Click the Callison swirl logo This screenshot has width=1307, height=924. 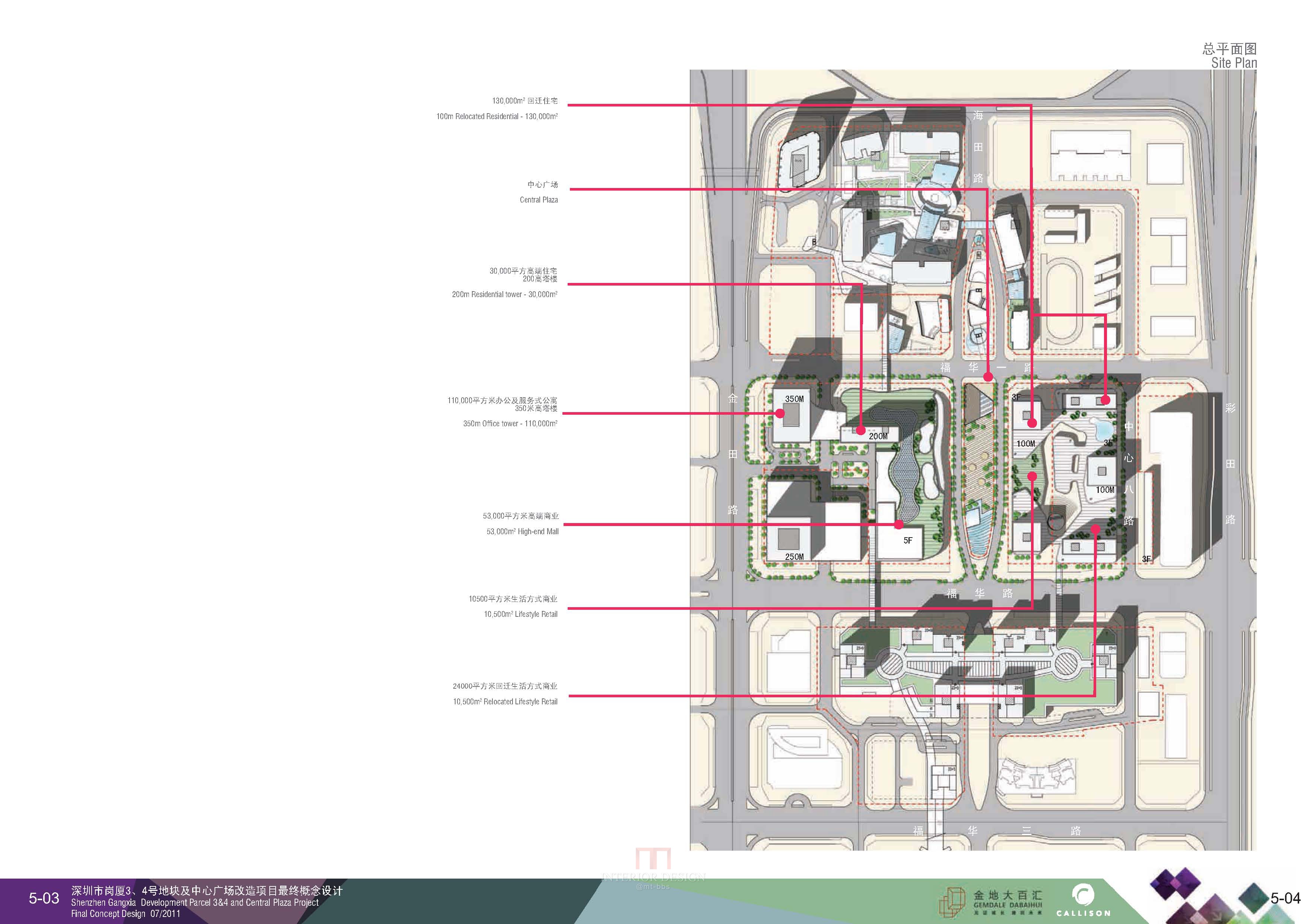pyautogui.click(x=1083, y=896)
